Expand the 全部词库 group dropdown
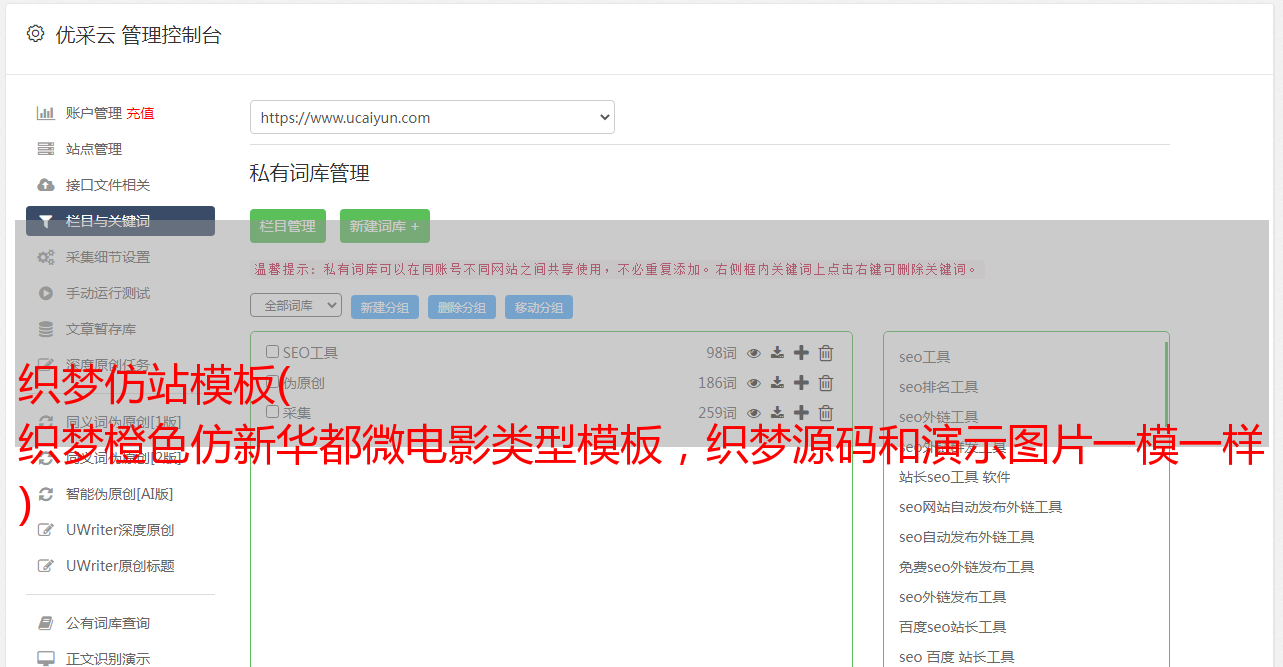Viewport: 1283px width, 667px height. tap(296, 305)
